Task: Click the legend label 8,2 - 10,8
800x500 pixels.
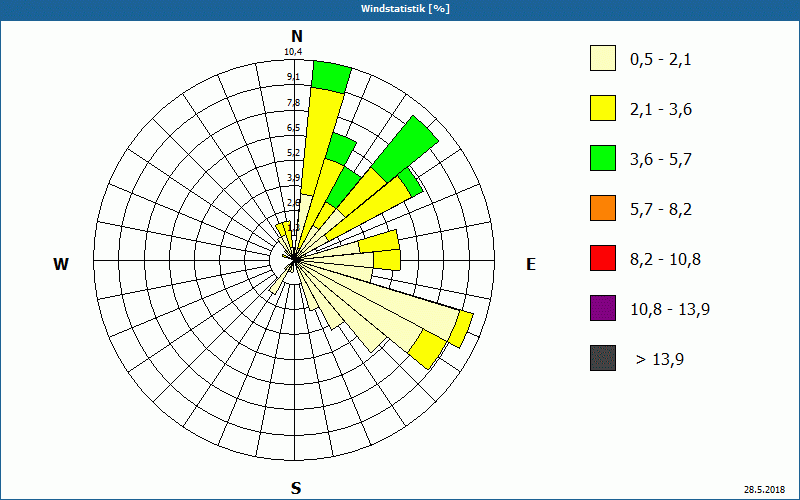Action: tap(665, 260)
